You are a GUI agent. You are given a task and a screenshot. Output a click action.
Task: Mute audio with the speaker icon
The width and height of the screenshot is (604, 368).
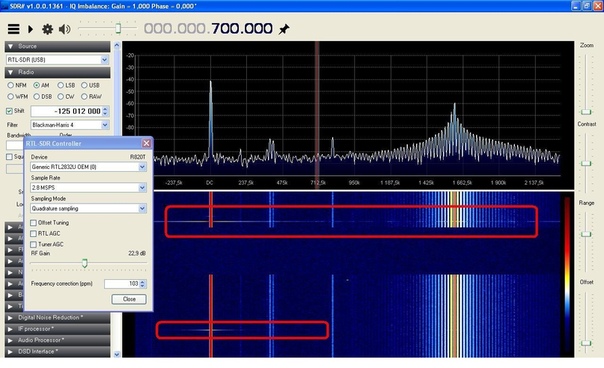(64, 29)
